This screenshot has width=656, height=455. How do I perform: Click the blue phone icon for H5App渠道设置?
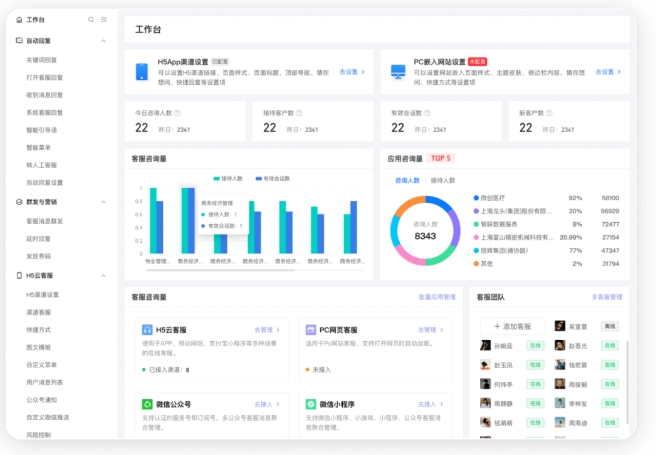tap(142, 72)
